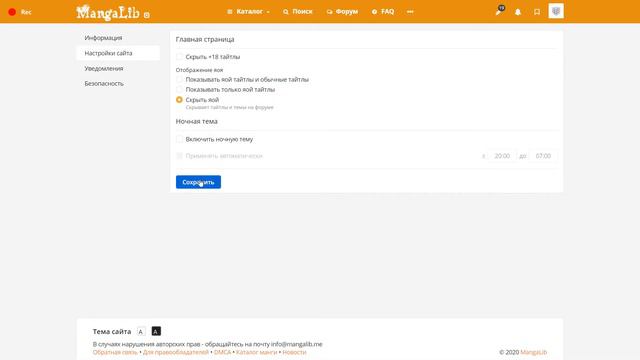Open the key icon with badge
Image resolution: width=640 pixels, height=360 pixels.
point(500,11)
